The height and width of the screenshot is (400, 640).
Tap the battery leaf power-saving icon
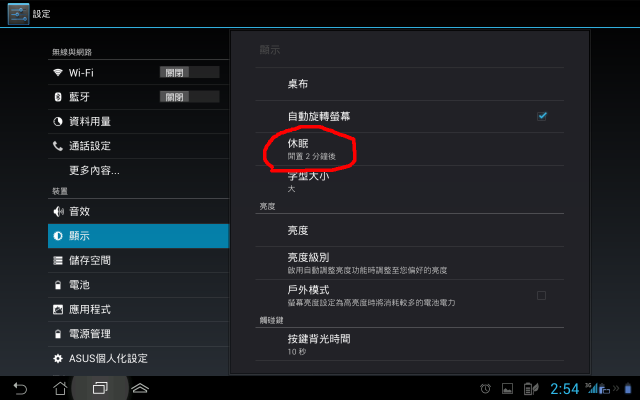click(531, 389)
